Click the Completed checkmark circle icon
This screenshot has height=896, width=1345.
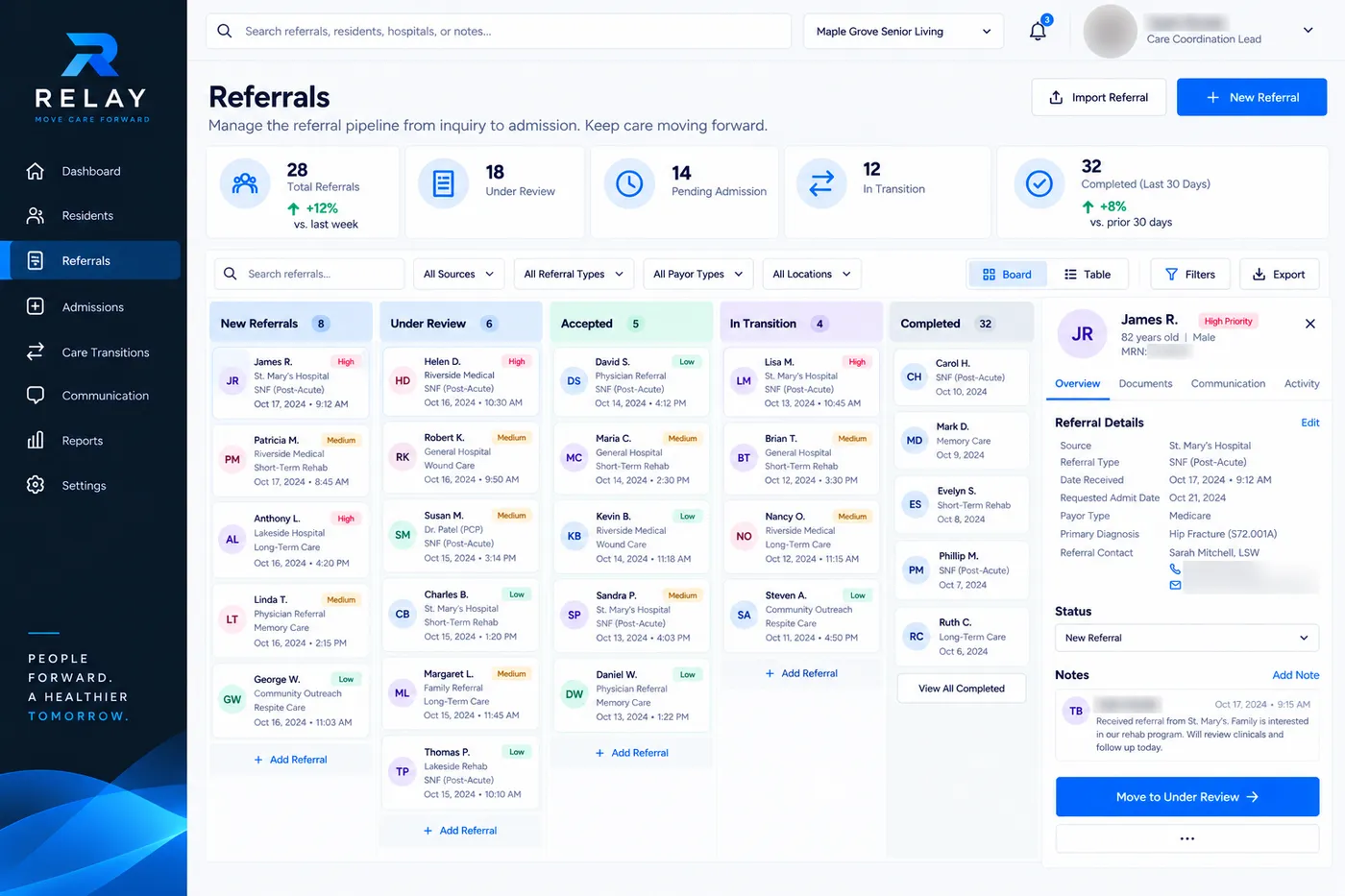pyautogui.click(x=1039, y=182)
